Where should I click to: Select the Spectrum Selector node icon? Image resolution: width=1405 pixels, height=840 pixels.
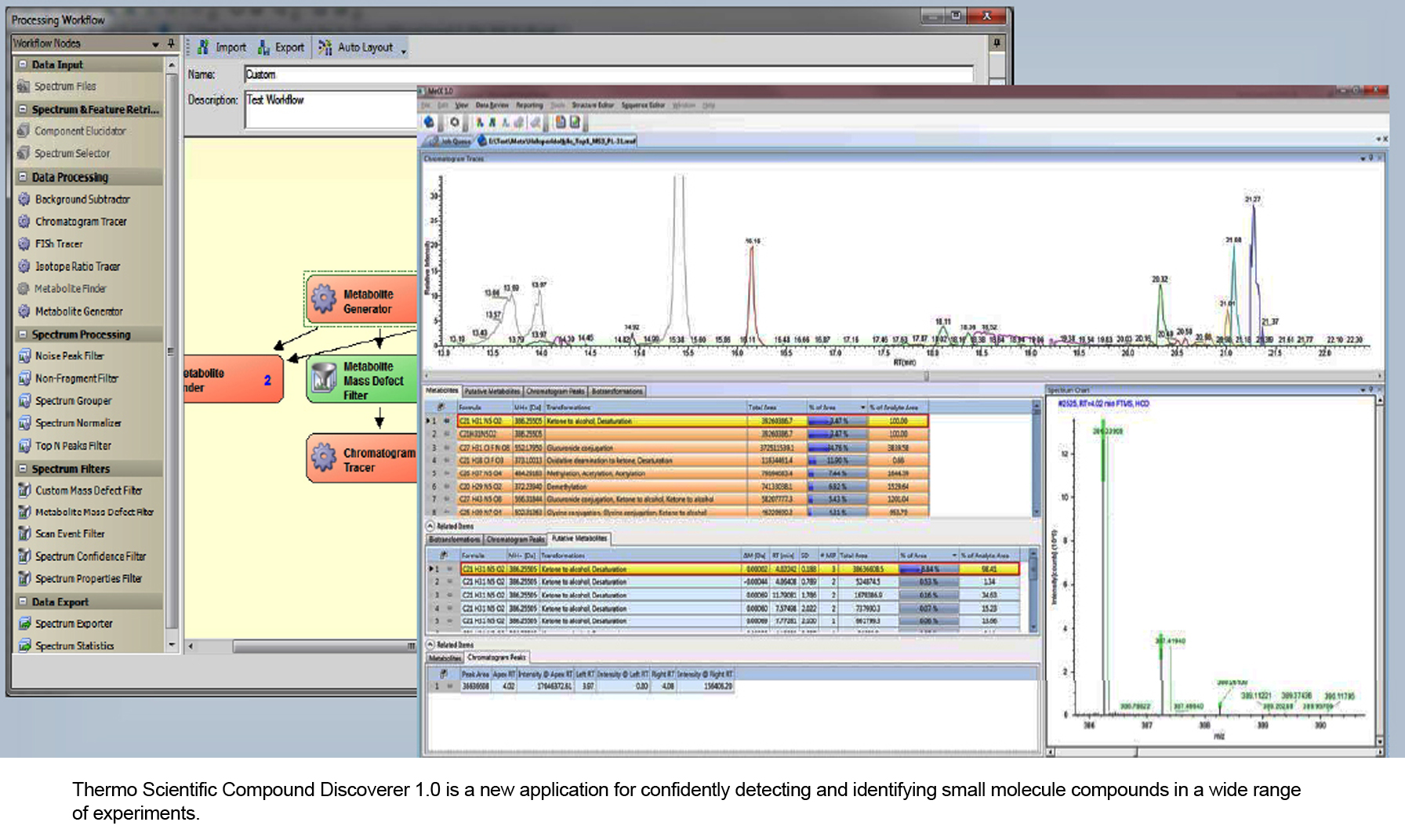click(x=24, y=154)
